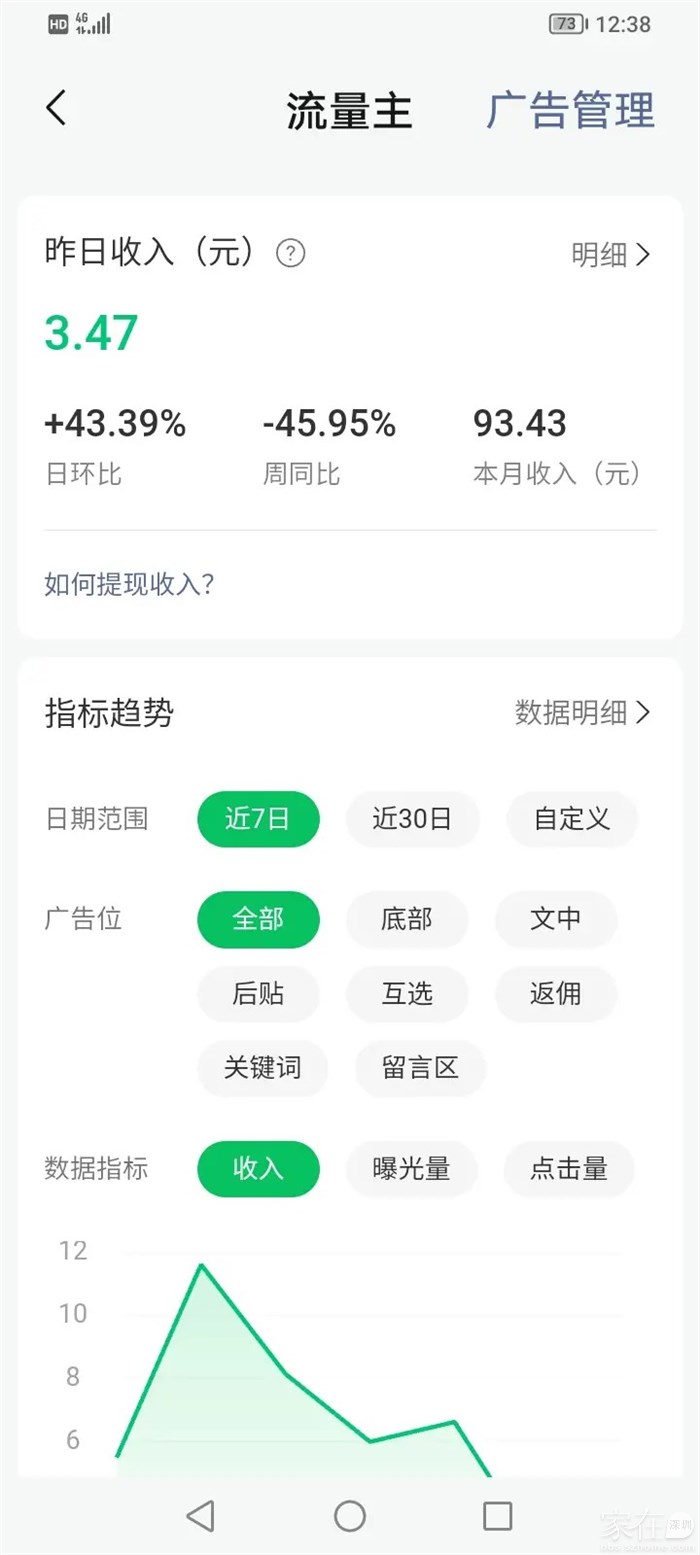Open the 广告管理 tab
Viewport: 700px width, 1555px height.
570,110
